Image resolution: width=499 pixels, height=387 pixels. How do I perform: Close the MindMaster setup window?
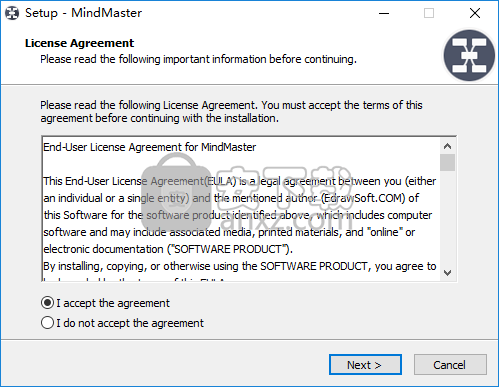pos(475,13)
